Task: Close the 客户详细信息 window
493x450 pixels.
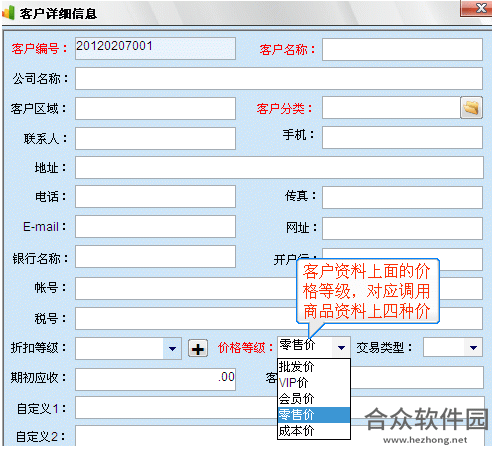Action: [x=476, y=8]
